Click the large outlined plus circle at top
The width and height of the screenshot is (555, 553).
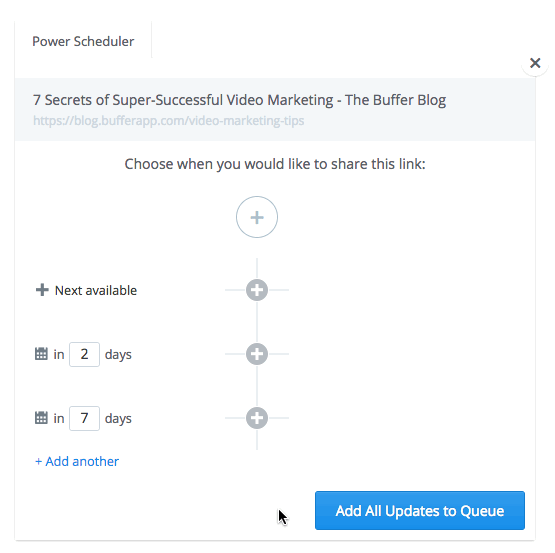pos(257,217)
